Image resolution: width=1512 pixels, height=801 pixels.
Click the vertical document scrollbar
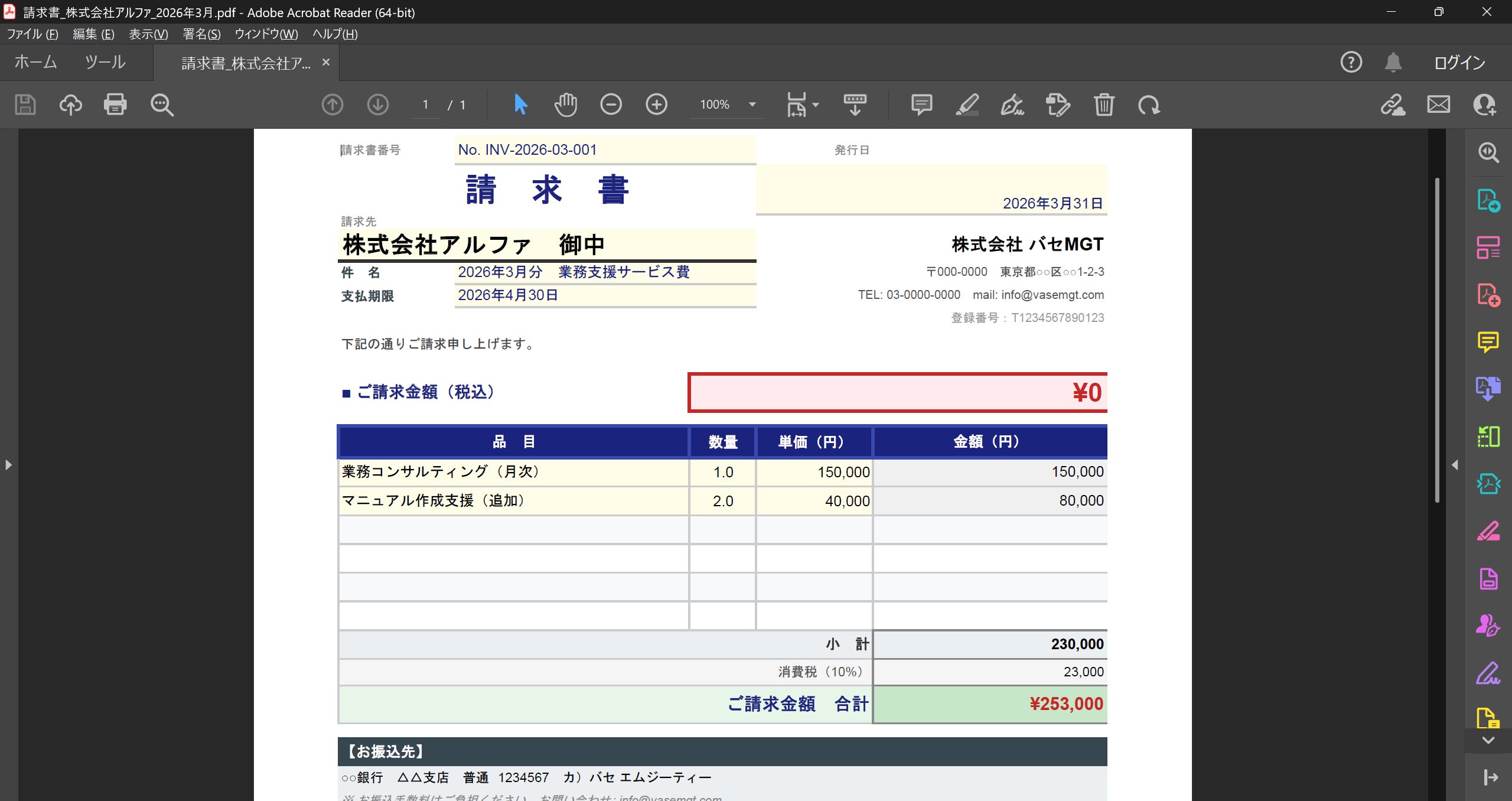[1437, 340]
